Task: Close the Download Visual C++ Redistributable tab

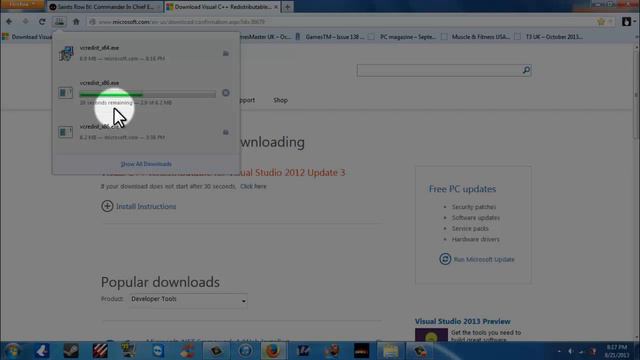Action: [x=276, y=7]
